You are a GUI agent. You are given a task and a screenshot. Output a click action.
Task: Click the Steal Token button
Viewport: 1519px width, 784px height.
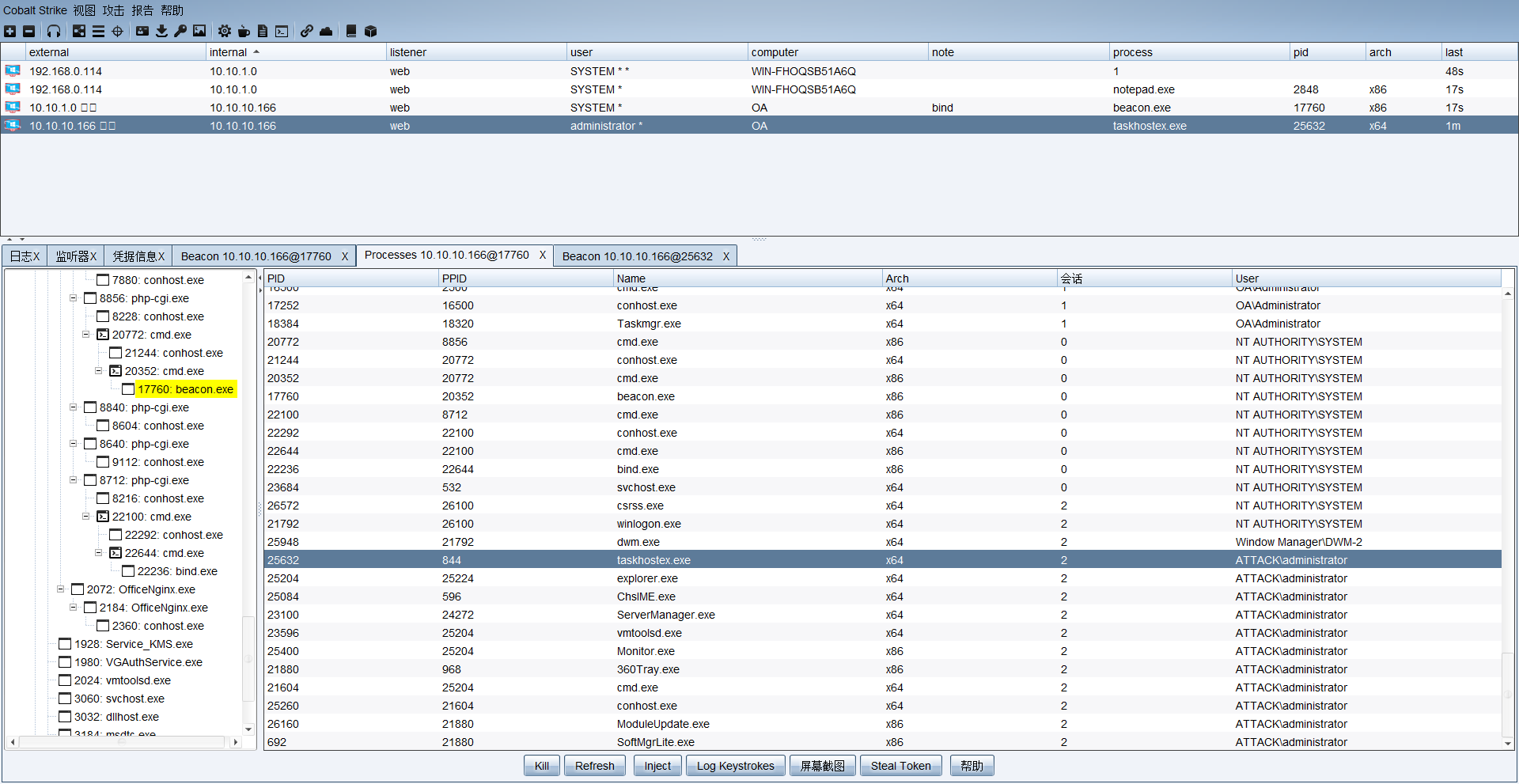click(x=901, y=766)
